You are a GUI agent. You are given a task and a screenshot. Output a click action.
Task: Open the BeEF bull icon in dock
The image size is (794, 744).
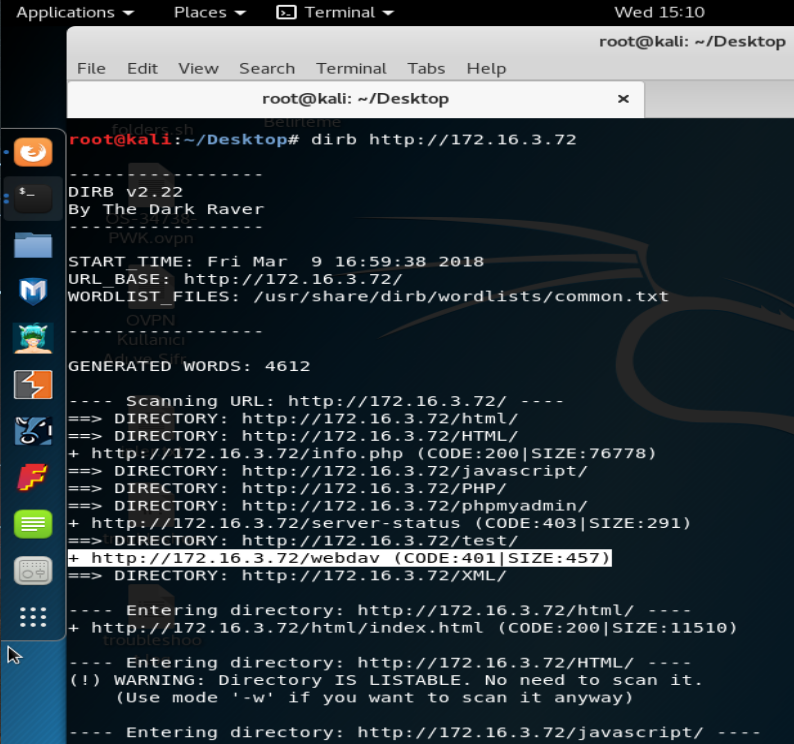click(x=33, y=431)
